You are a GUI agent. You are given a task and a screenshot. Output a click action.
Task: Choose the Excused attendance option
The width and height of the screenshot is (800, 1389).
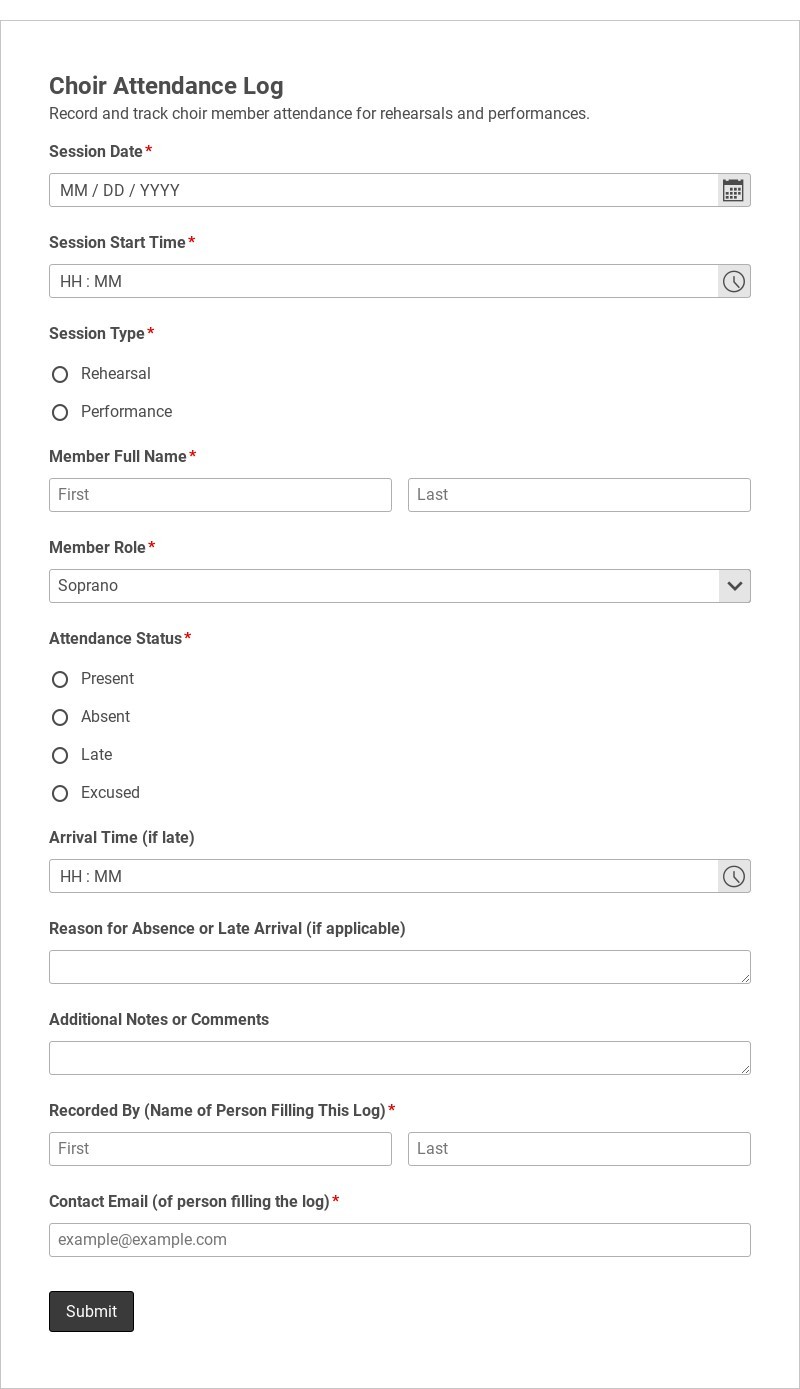[x=60, y=793]
